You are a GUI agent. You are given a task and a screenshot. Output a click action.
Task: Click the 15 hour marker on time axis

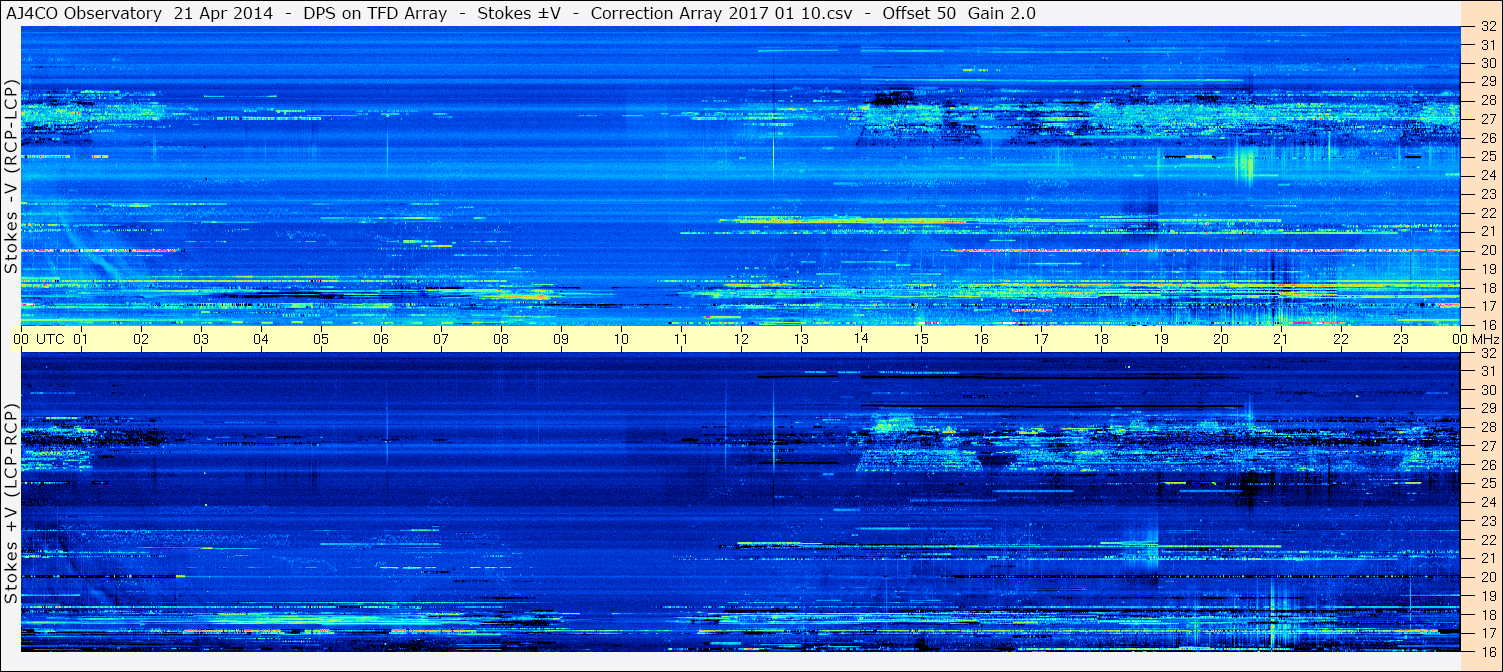921,339
